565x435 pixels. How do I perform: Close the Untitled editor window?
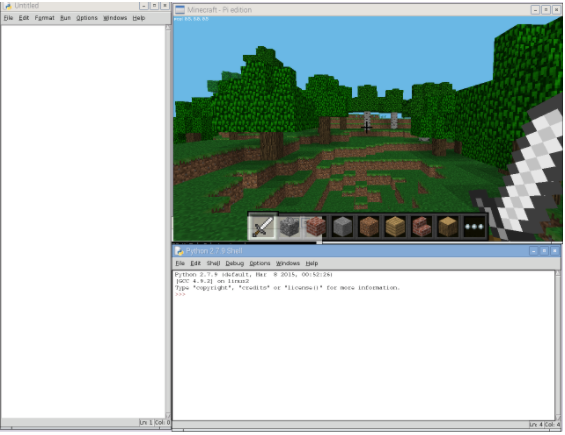click(x=165, y=6)
